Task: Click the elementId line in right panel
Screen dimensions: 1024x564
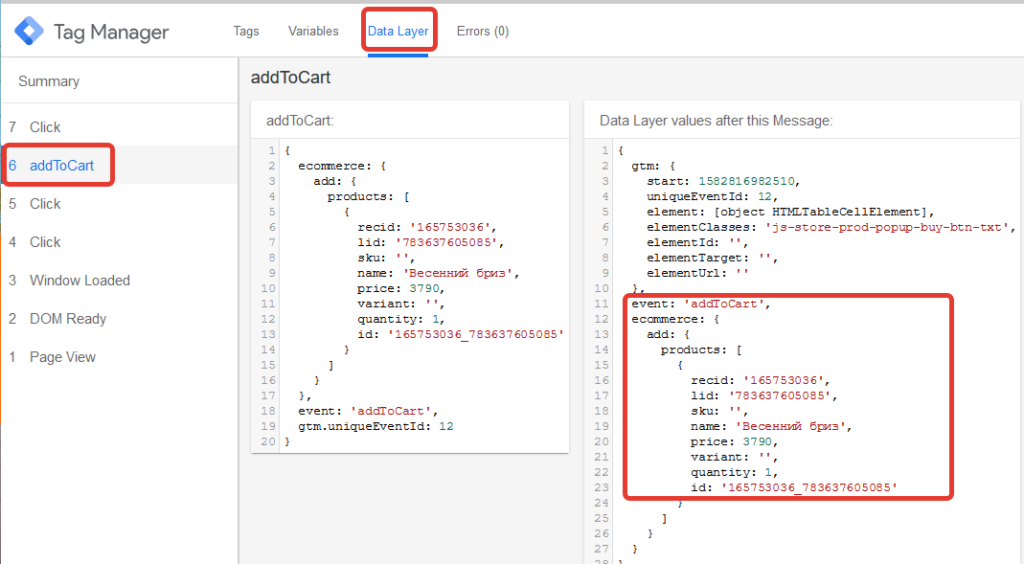Action: tap(697, 242)
